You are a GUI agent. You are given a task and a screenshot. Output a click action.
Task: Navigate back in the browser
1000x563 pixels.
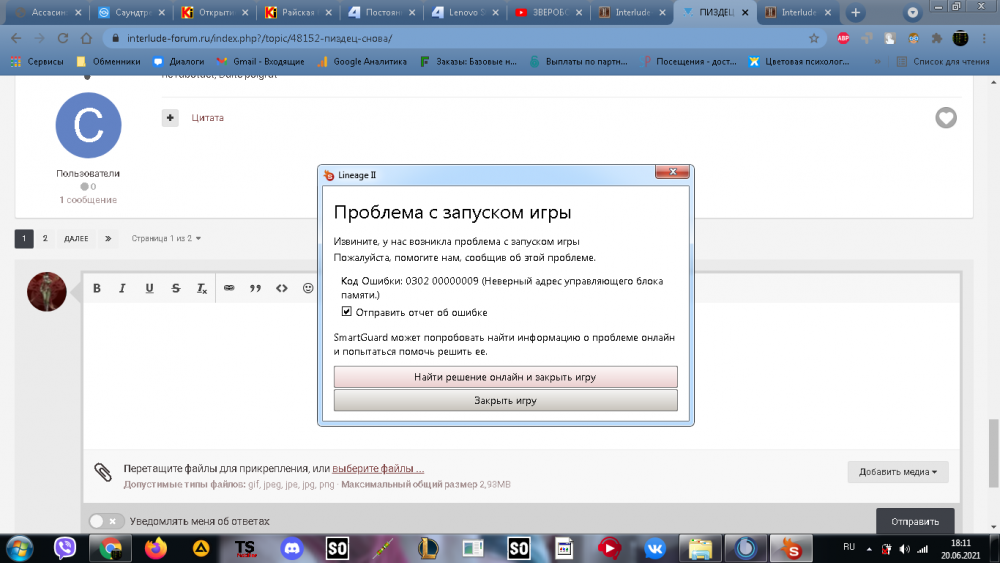tap(16, 38)
